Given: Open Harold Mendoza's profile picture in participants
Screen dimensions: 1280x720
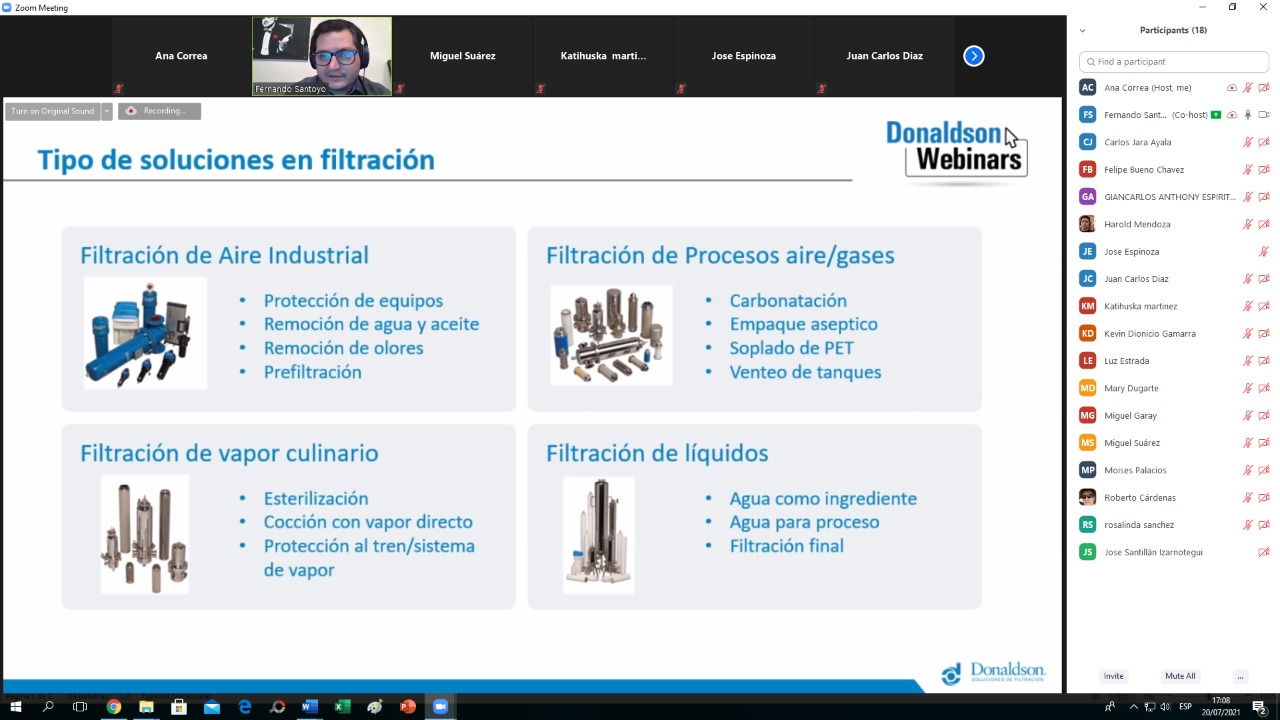Looking at the screenshot, I should (x=1087, y=224).
